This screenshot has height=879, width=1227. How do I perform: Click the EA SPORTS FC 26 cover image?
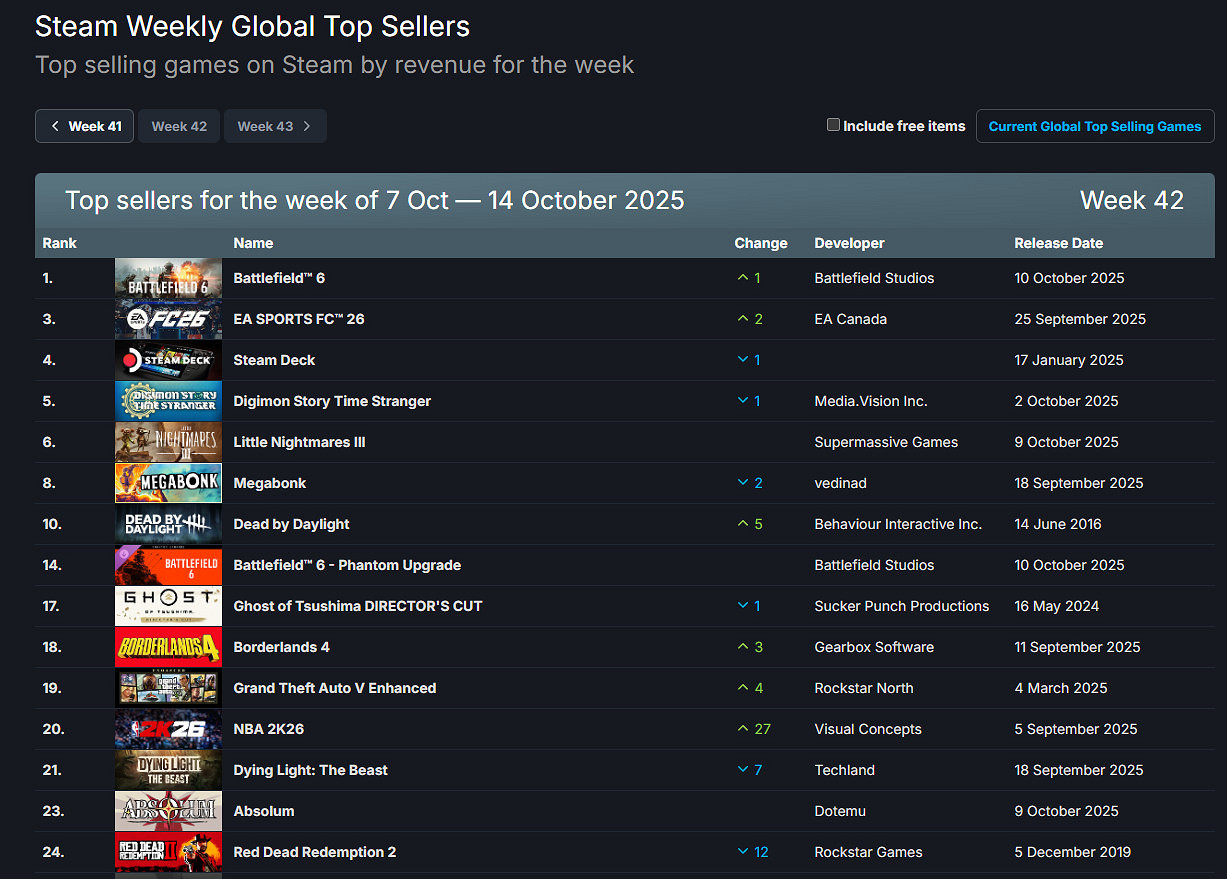pyautogui.click(x=168, y=319)
